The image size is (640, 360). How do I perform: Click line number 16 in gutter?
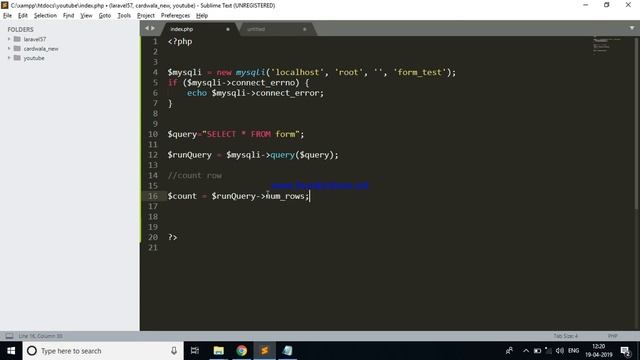point(153,196)
